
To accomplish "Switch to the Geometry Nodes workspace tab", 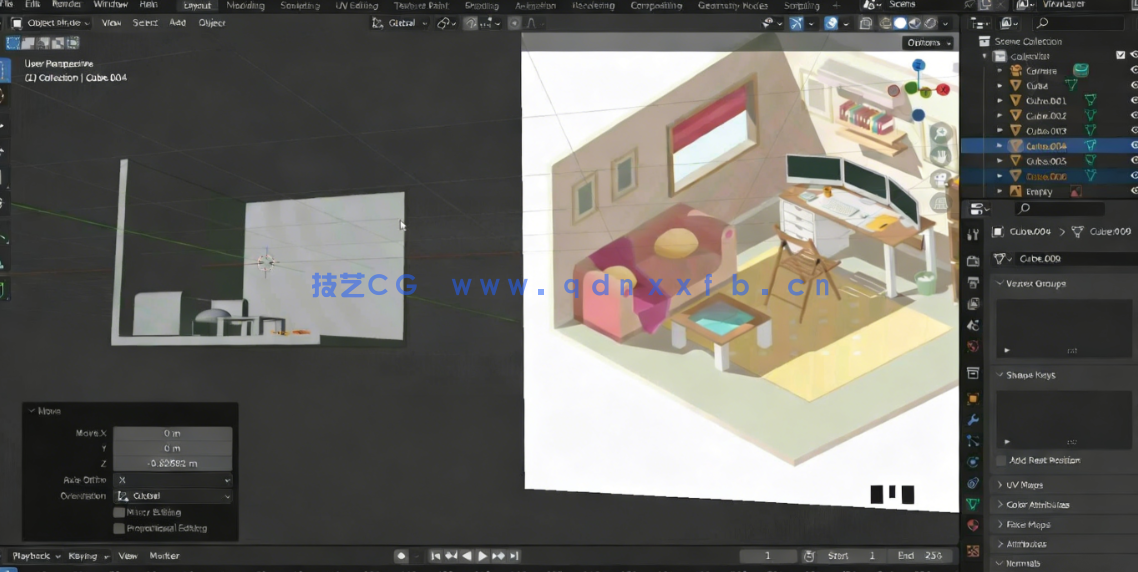I will (x=732, y=6).
